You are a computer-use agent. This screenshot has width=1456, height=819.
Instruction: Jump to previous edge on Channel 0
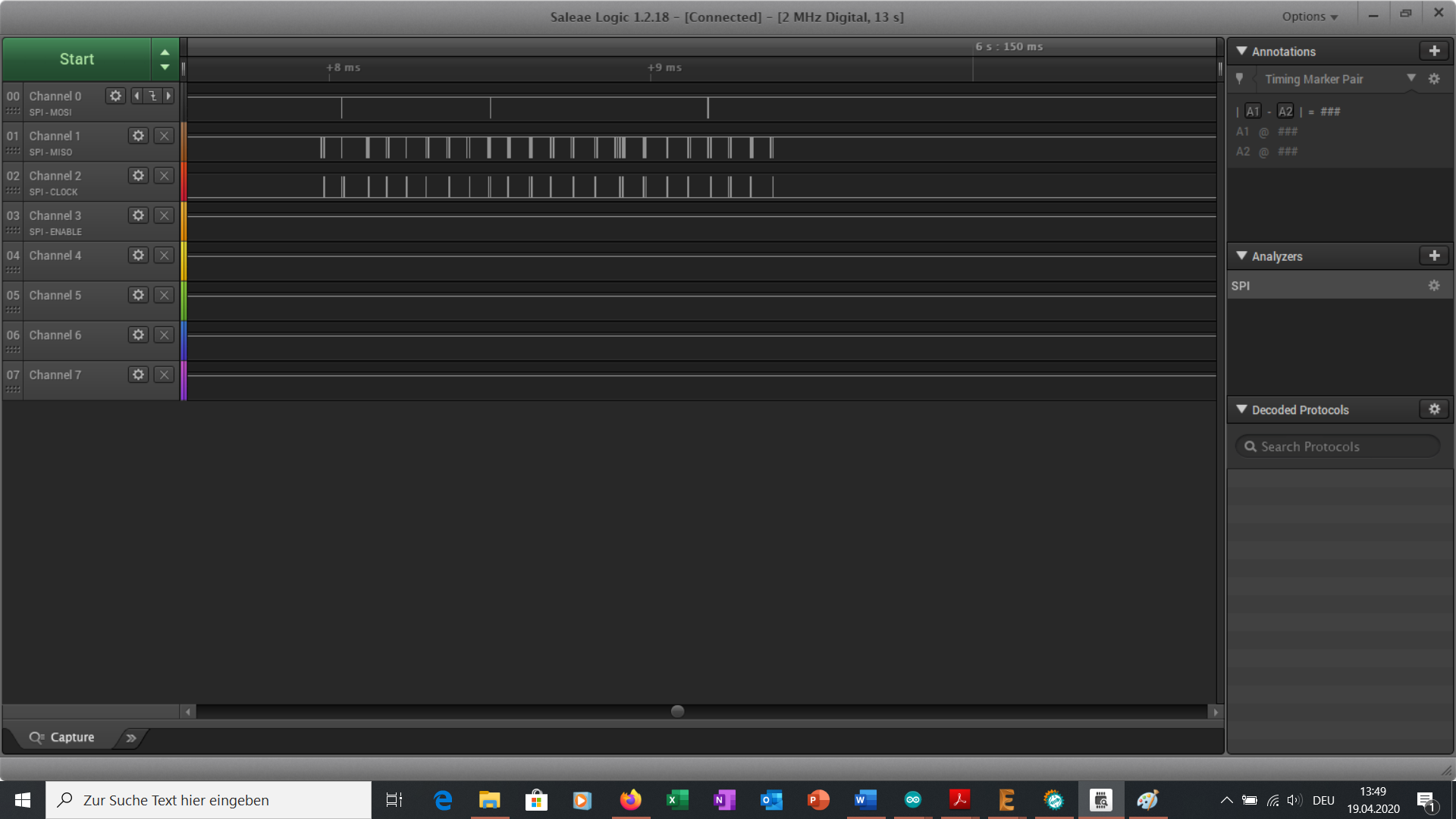click(136, 96)
